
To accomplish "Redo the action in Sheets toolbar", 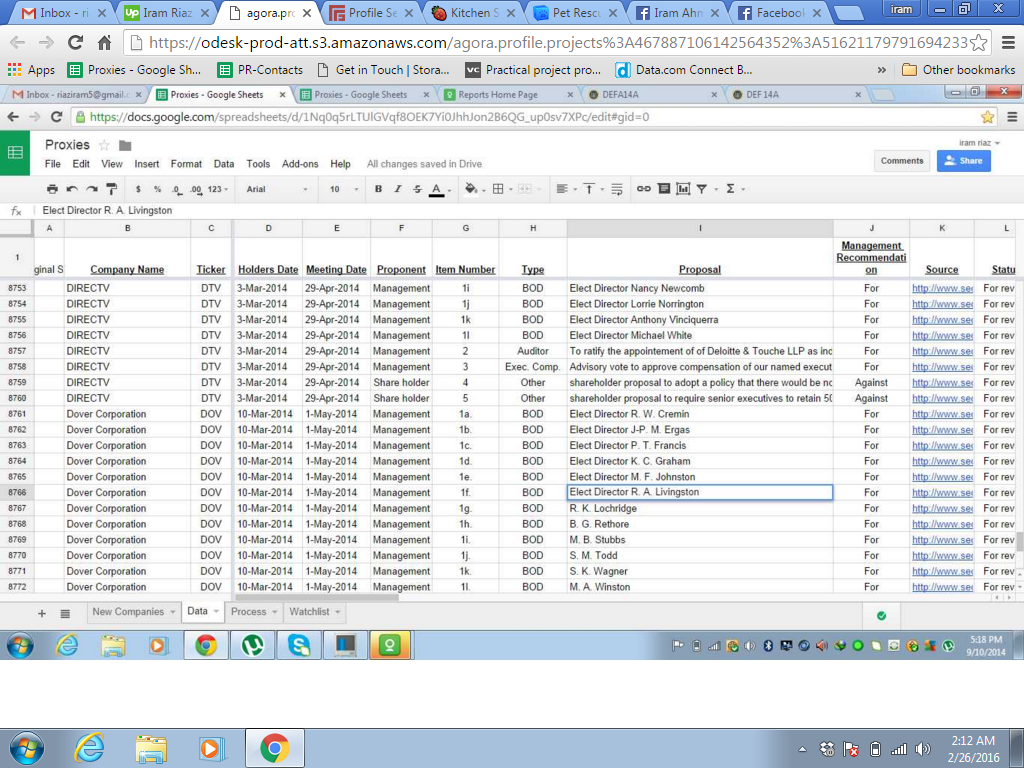I will click(91, 189).
